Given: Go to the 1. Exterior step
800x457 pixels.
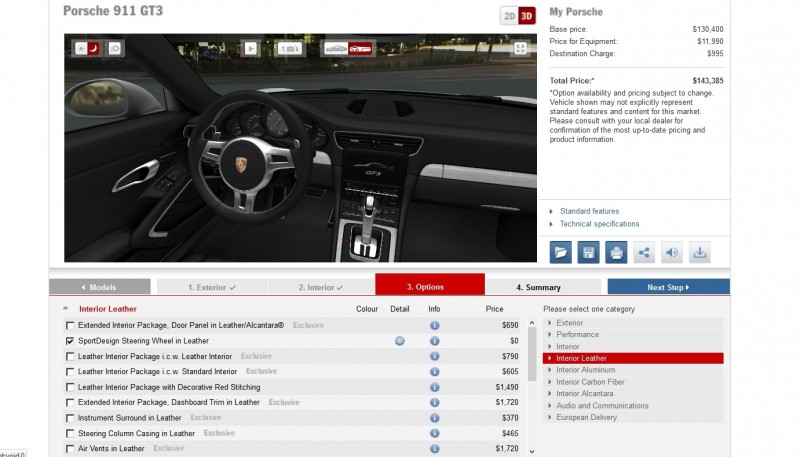Looking at the screenshot, I should tap(212, 287).
